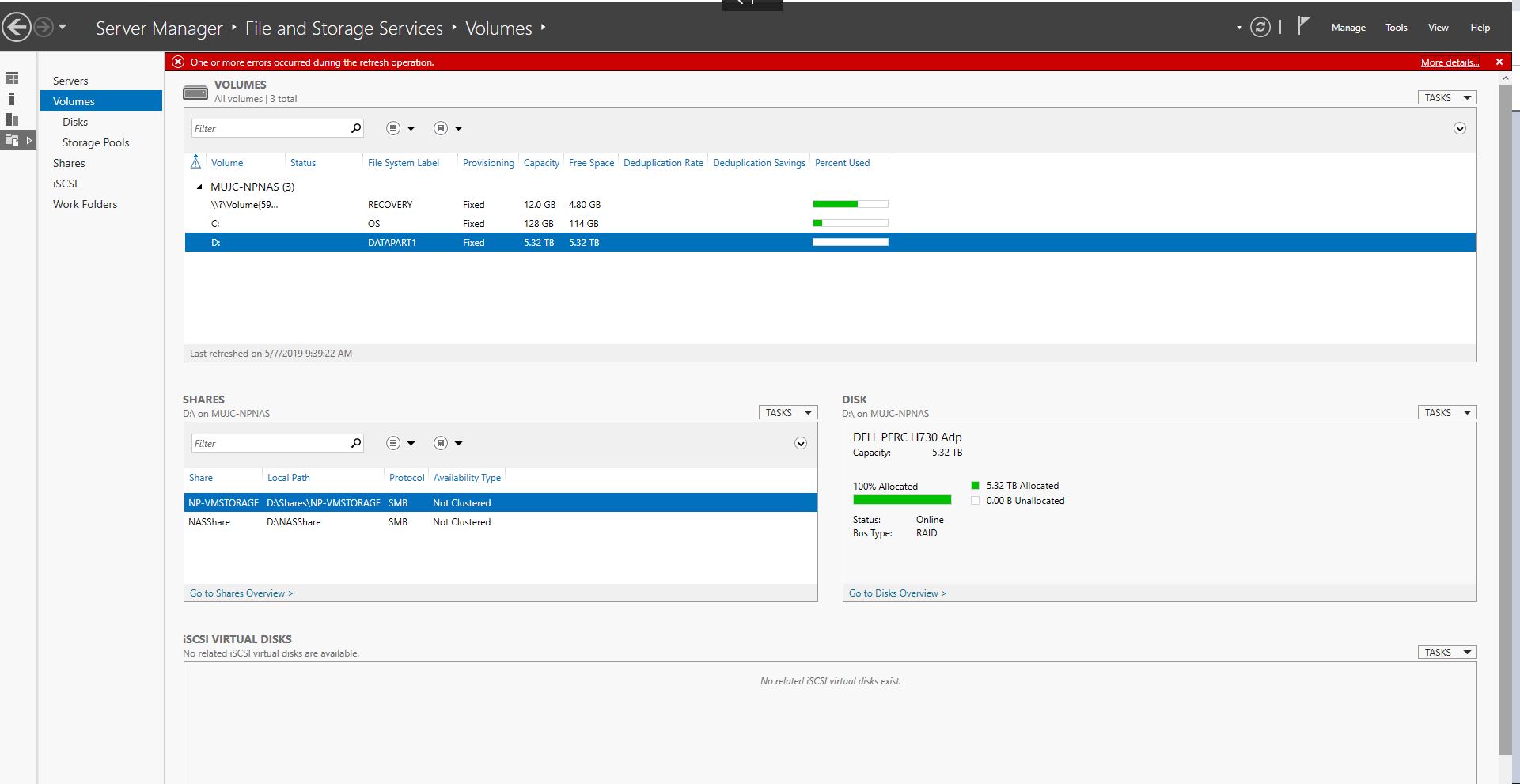Screen dimensions: 1520x784
Task: Collapse the Volumes filter toolbar chevron
Action: (x=1461, y=128)
